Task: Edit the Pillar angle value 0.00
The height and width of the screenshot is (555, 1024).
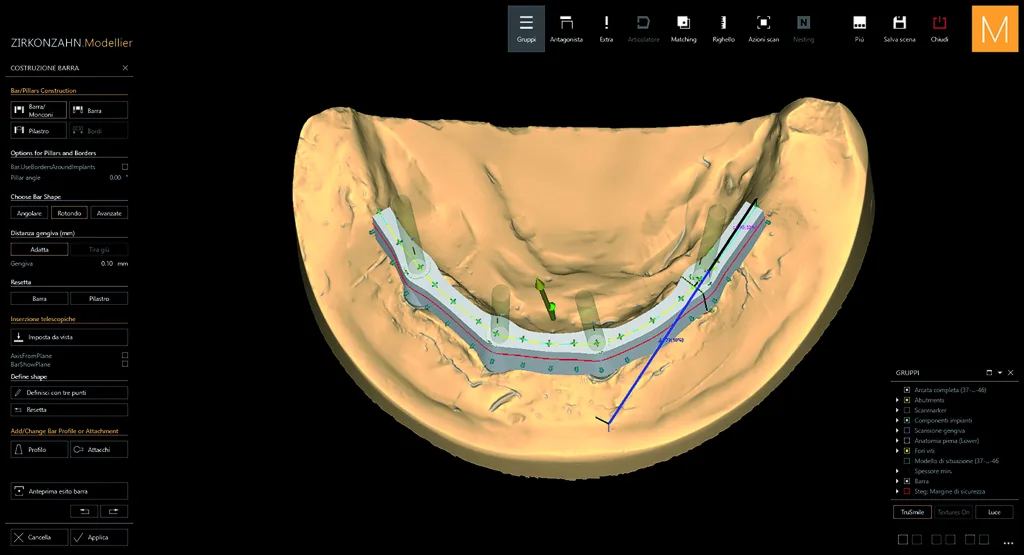Action: pos(115,178)
